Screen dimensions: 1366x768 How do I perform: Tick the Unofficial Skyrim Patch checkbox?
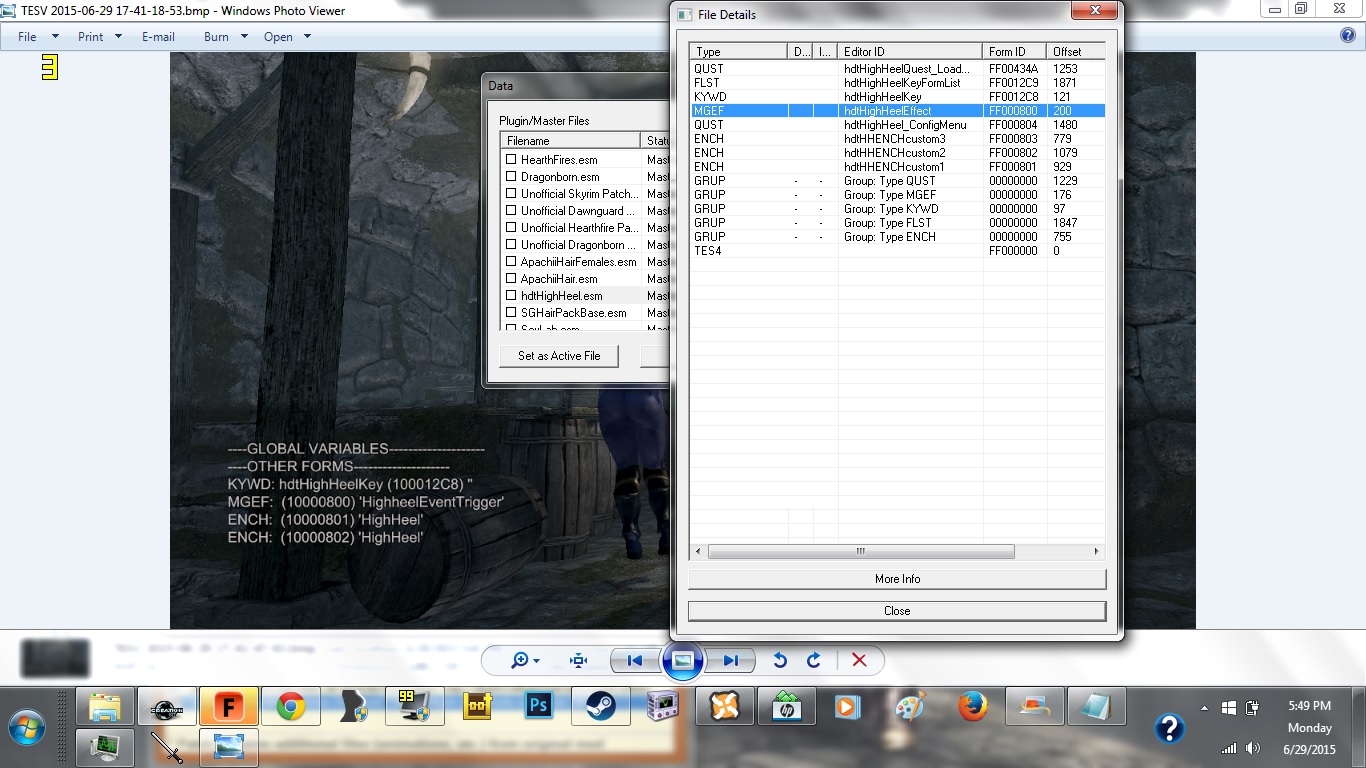click(x=511, y=194)
